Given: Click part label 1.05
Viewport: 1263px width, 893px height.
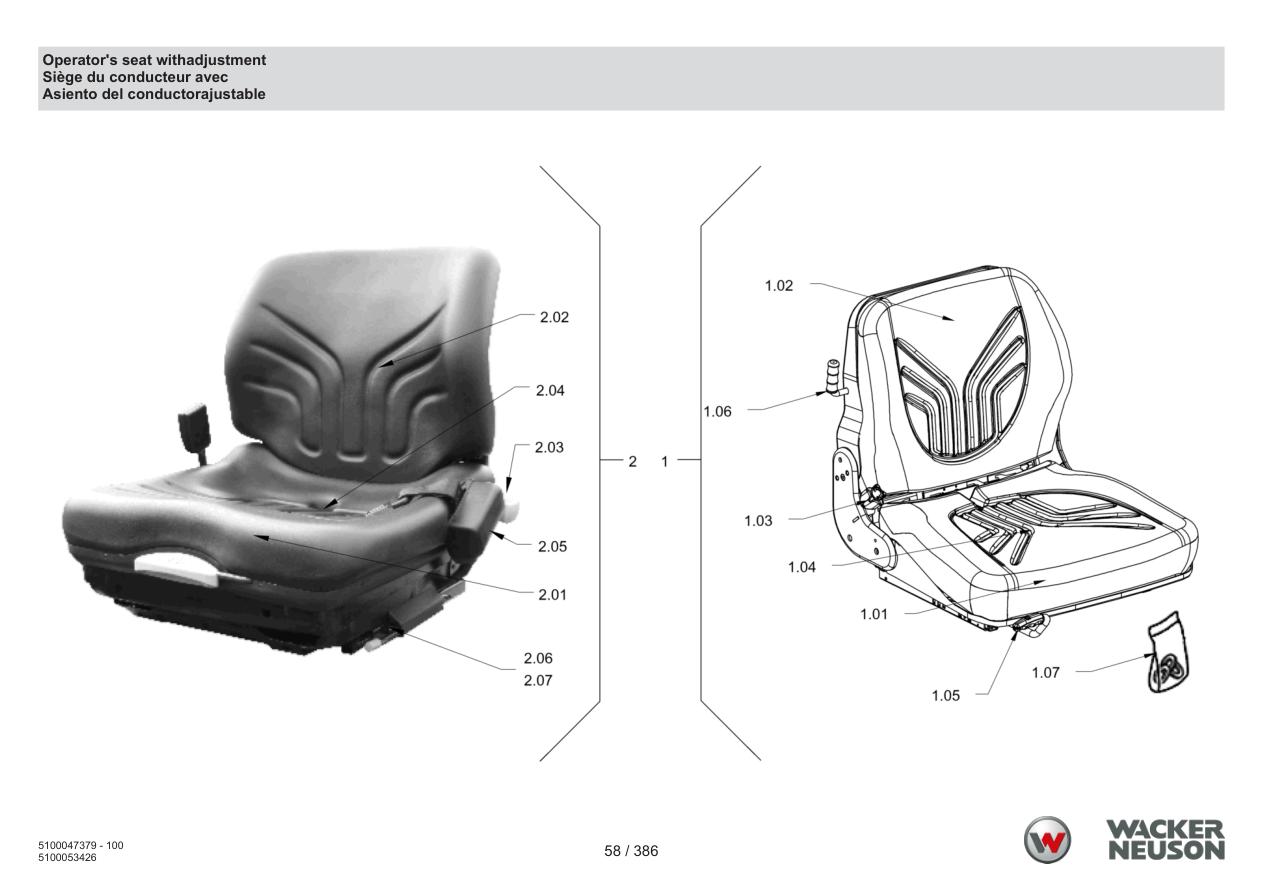Looking at the screenshot, I should coord(946,696).
